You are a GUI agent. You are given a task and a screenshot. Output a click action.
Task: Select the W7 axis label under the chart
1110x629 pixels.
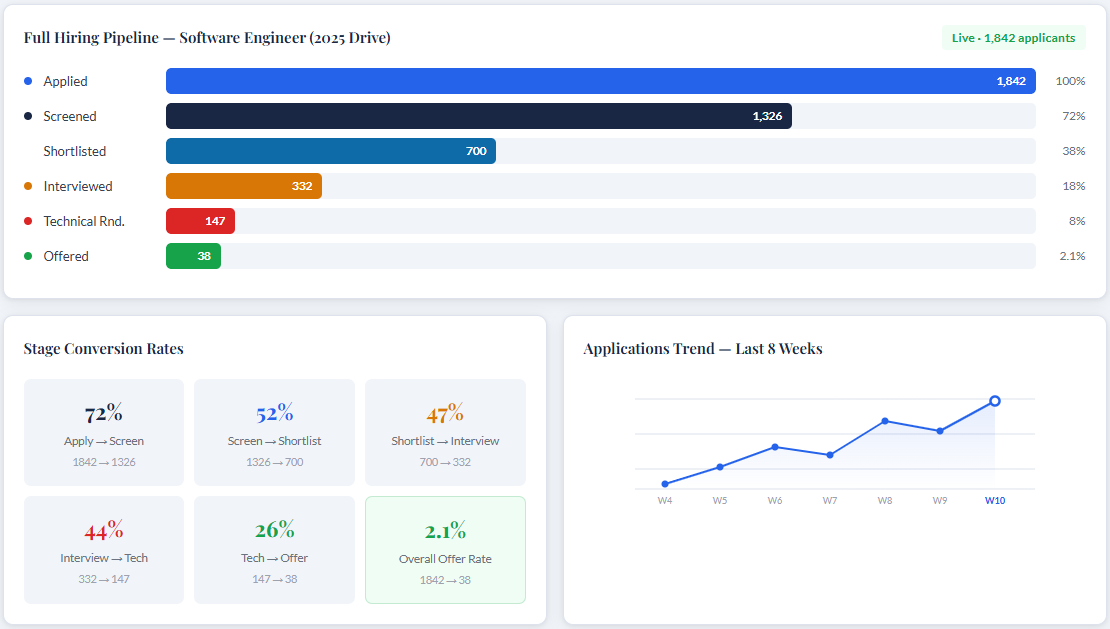[829, 500]
